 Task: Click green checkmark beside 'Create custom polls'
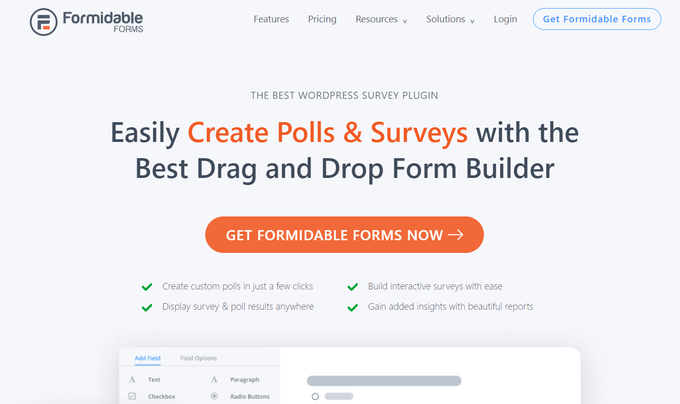[x=147, y=286]
